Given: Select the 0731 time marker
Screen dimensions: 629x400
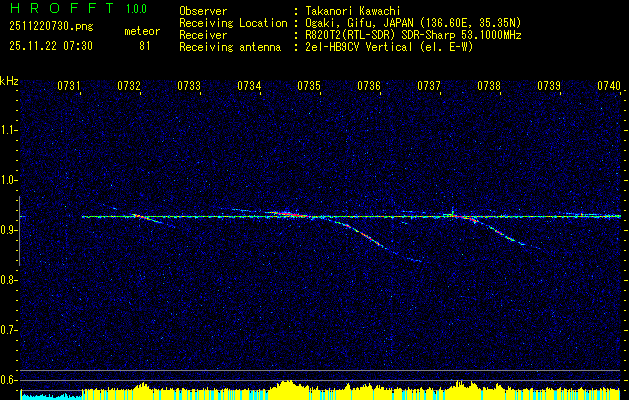Looking at the screenshot, I should tap(69, 86).
